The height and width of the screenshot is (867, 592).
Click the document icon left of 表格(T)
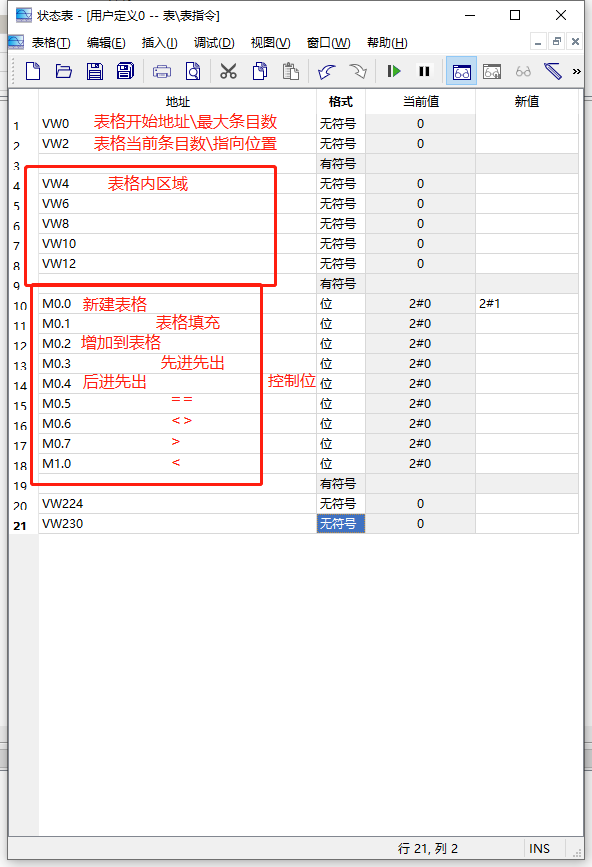(16, 42)
